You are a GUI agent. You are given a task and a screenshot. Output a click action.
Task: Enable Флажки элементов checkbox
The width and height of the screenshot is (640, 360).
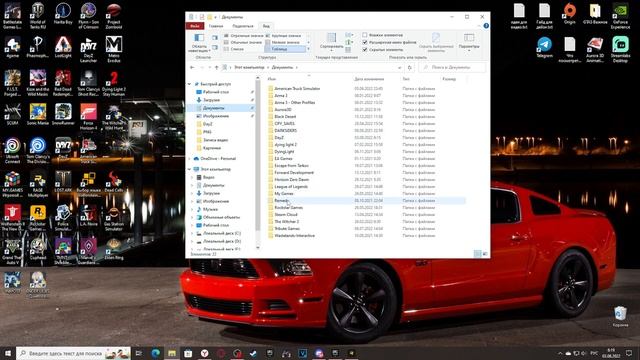(365, 35)
